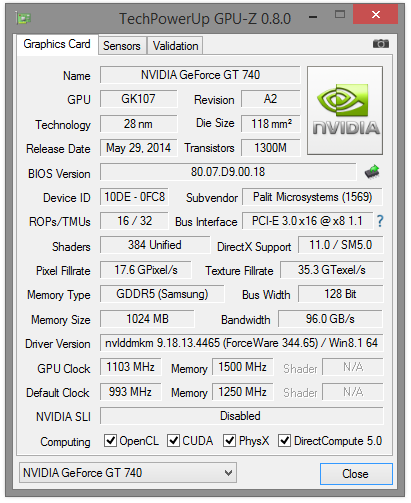Take a screenshot with the camera icon
Screen dimensions: 411x503
[x=381, y=44]
